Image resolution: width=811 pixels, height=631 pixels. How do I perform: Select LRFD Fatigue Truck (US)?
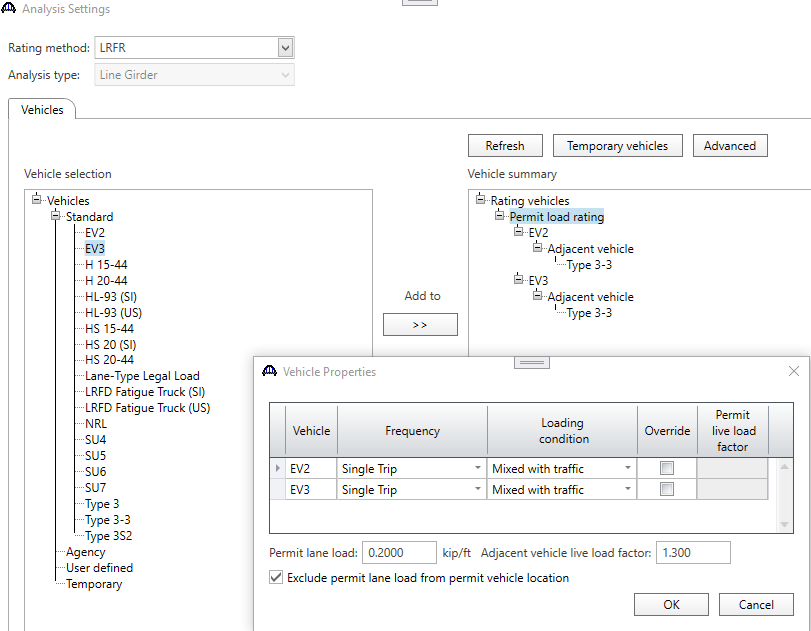point(148,408)
